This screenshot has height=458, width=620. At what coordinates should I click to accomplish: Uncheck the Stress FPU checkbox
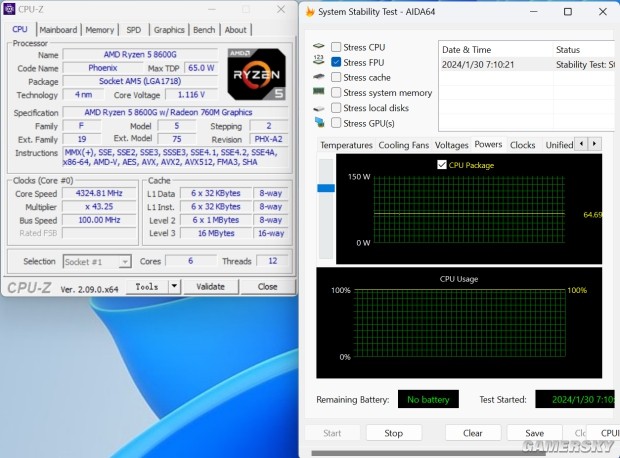(336, 62)
